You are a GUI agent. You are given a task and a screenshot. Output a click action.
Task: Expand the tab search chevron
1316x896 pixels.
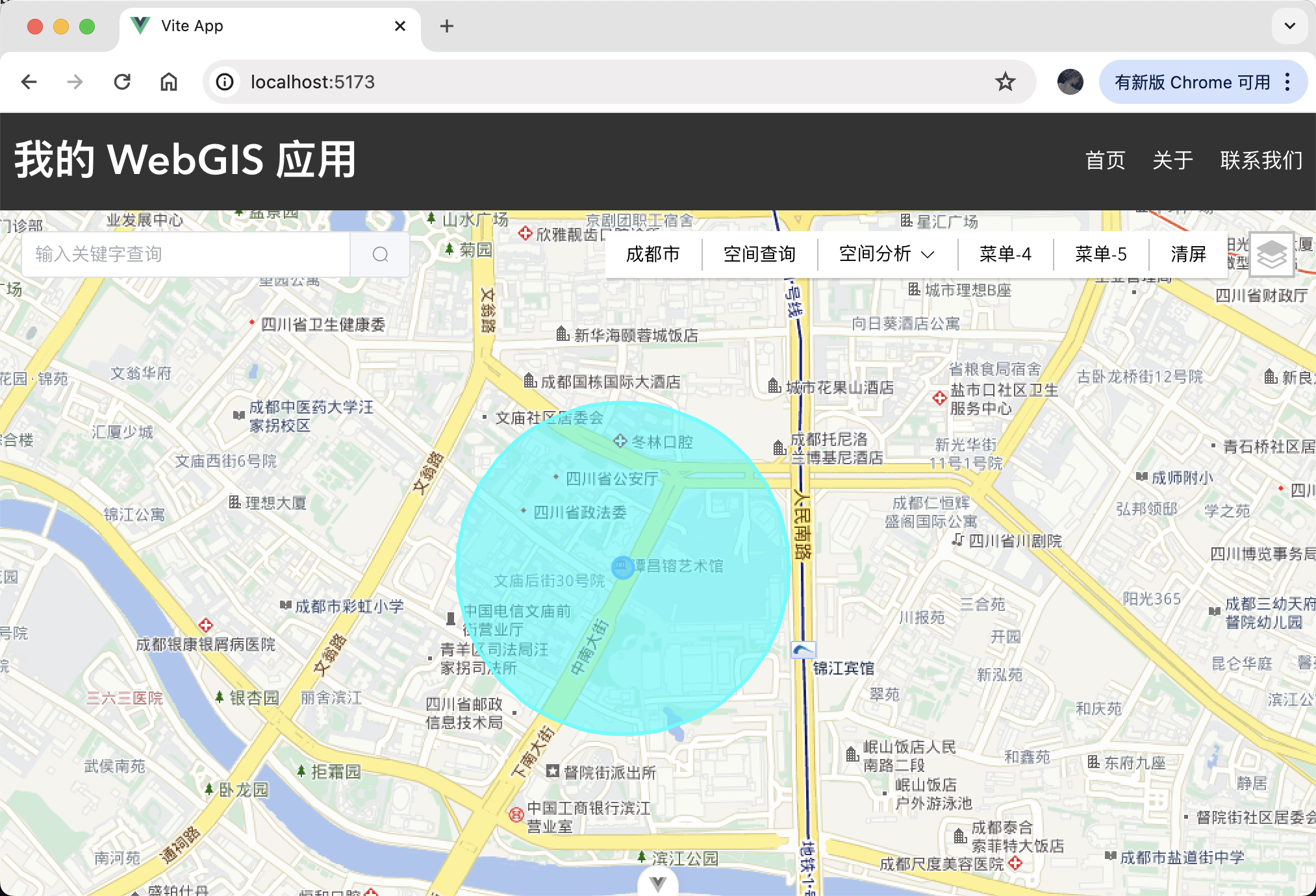(x=1289, y=26)
